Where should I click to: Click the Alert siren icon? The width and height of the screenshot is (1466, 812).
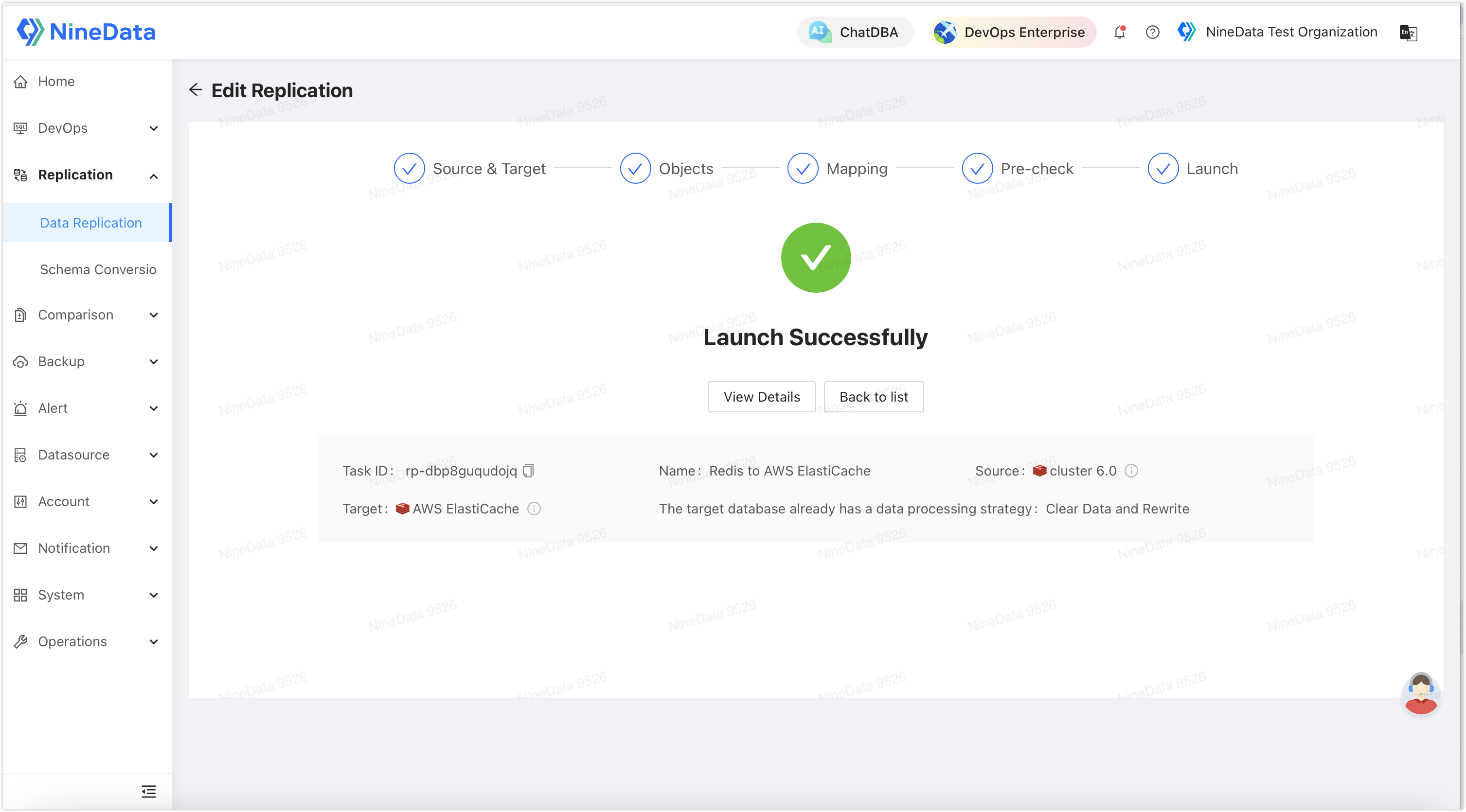20,408
